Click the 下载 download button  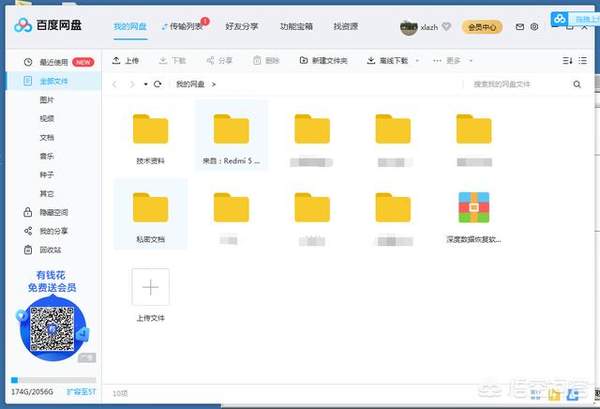172,60
